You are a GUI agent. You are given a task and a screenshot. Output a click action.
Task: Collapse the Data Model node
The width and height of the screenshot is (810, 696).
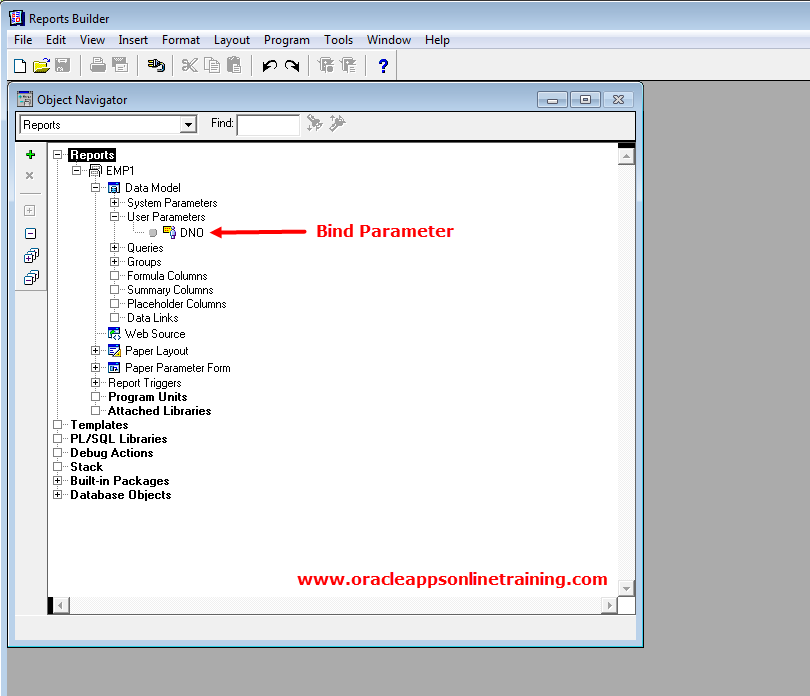96,188
